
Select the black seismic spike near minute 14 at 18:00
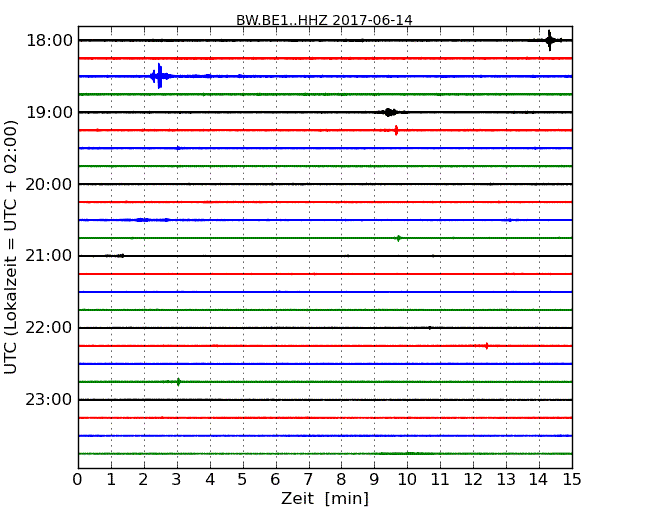click(x=550, y=41)
